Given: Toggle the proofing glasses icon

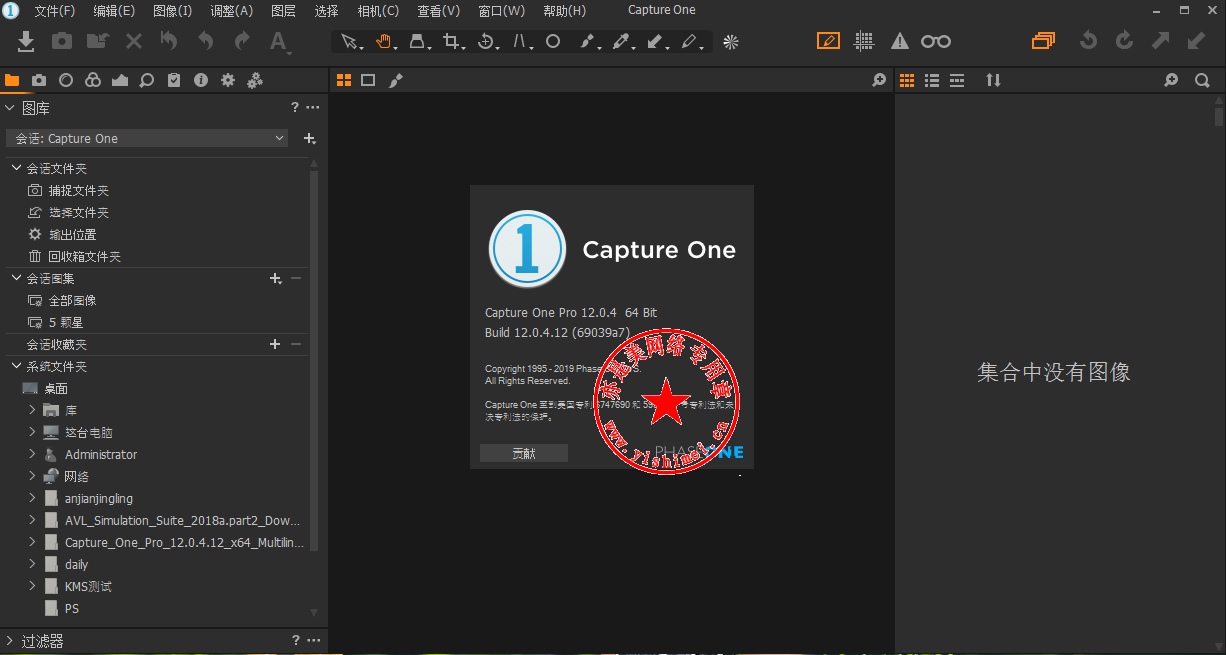Looking at the screenshot, I should 936,41.
